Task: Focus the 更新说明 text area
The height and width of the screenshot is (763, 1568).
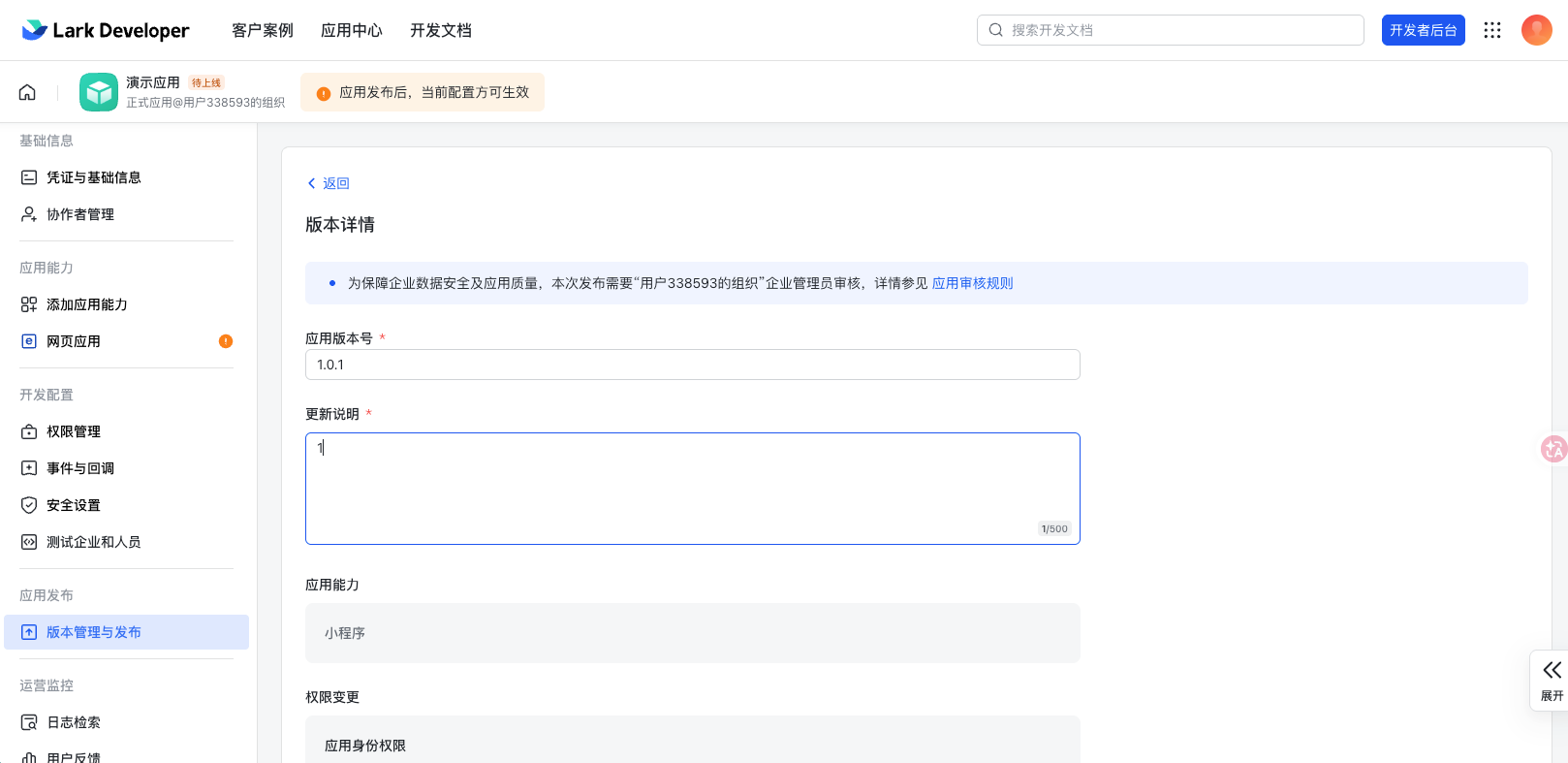Action: pyautogui.click(x=692, y=488)
